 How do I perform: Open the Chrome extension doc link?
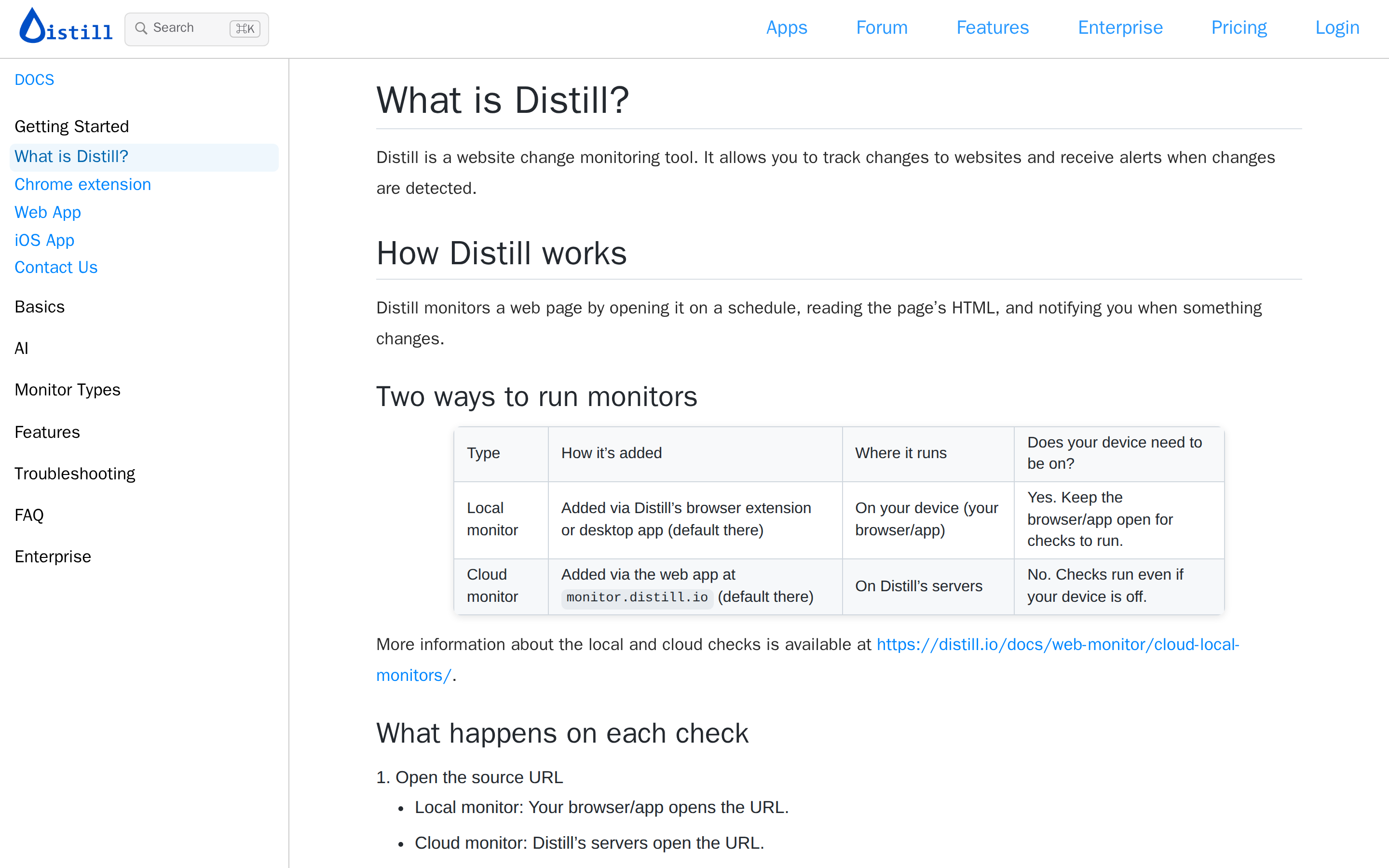click(82, 184)
